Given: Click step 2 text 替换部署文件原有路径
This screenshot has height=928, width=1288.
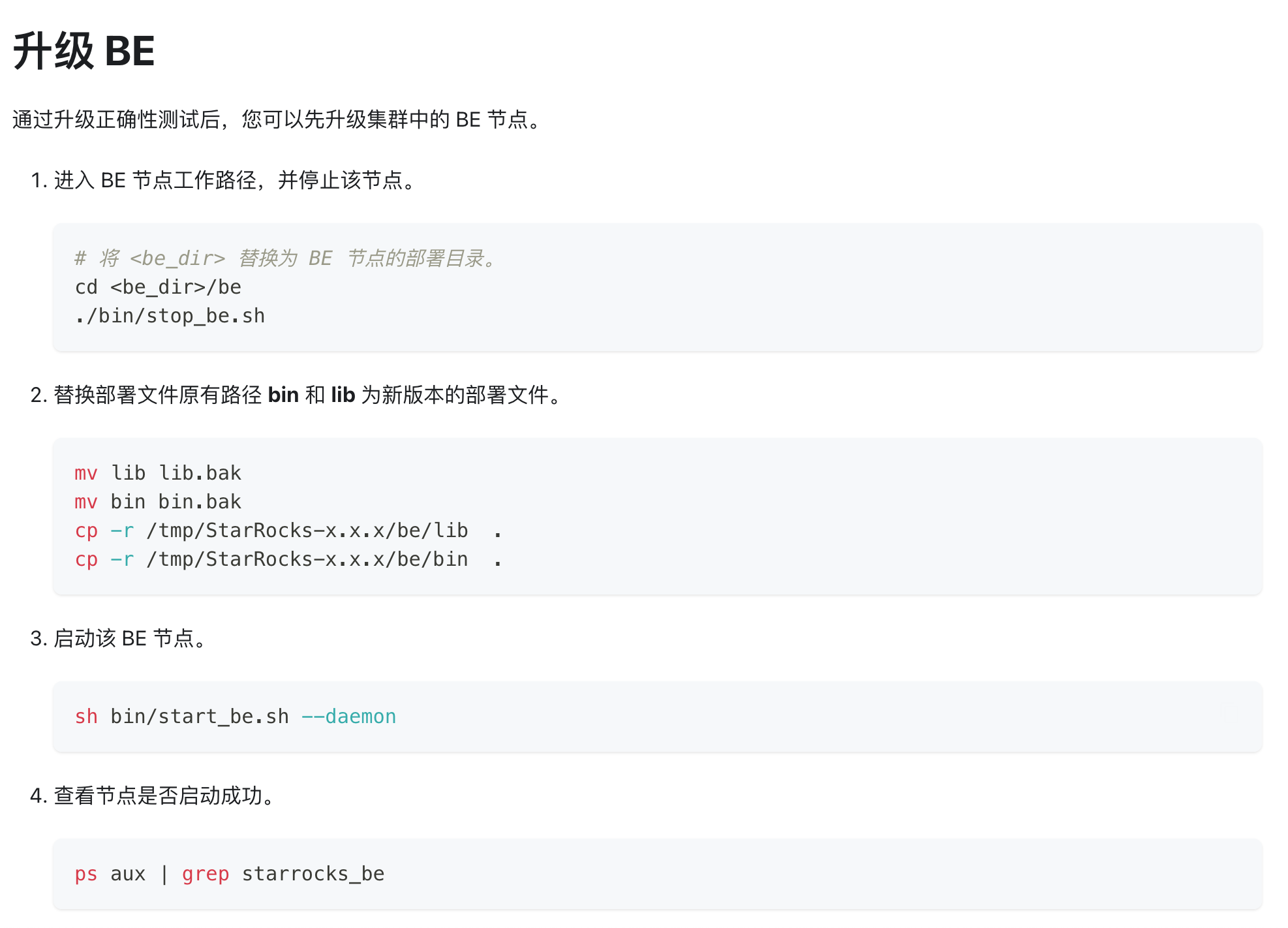Looking at the screenshot, I should click(x=158, y=395).
